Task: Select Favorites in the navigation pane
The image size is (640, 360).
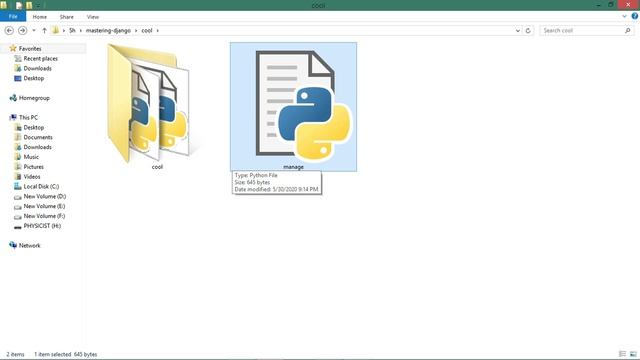Action: (x=30, y=49)
